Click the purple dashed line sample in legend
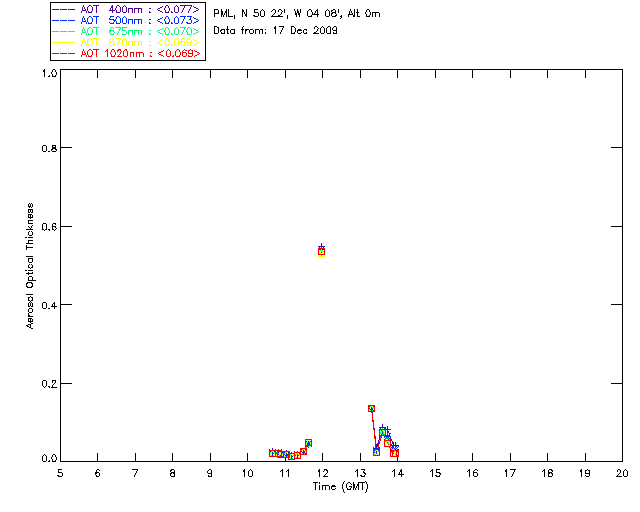Image resolution: width=640 pixels, height=512 pixels. point(64,9)
